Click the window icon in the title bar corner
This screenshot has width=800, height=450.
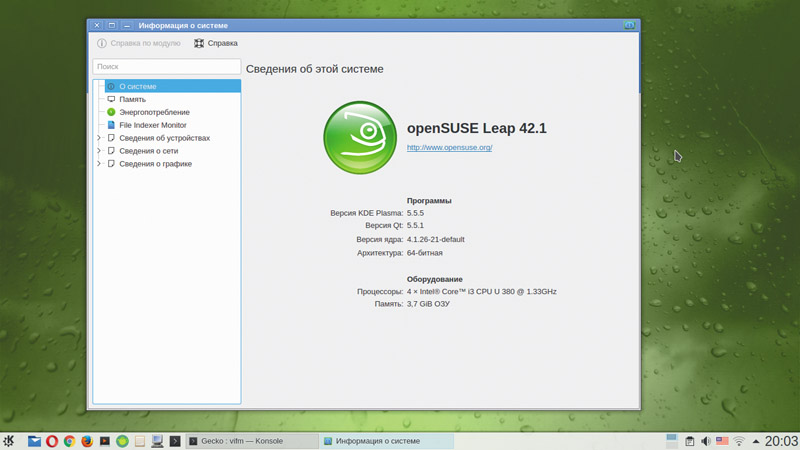[x=630, y=25]
